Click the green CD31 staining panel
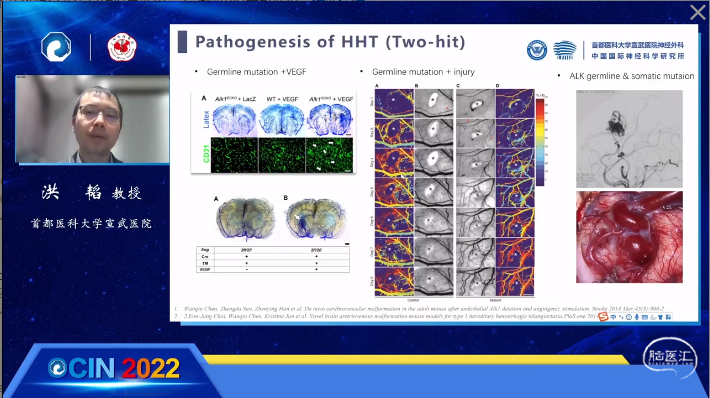Image resolution: width=710 pixels, height=398 pixels. click(x=282, y=155)
